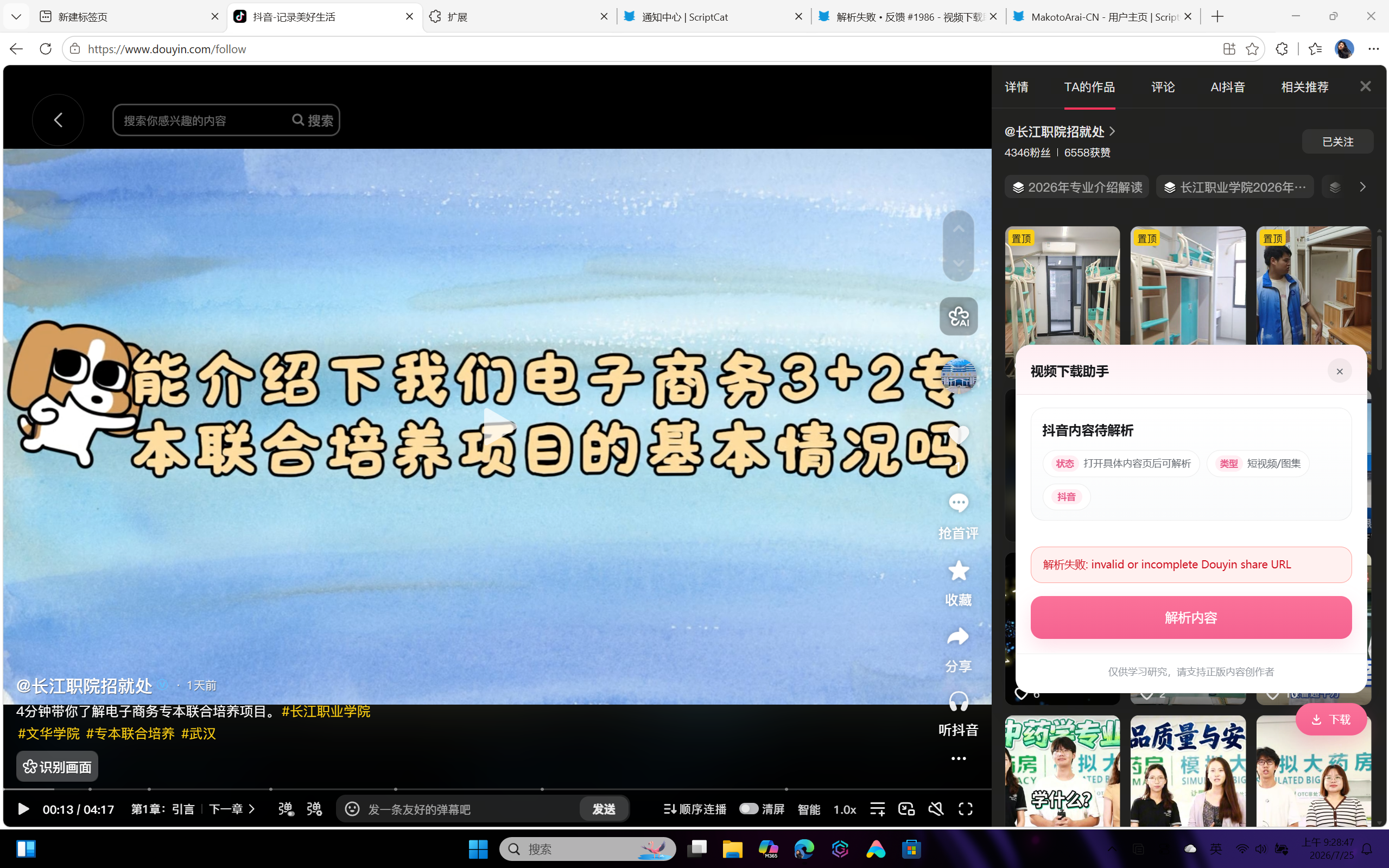Open the 1.0x playback speed menu
Screen dimensions: 1389x868
click(x=844, y=809)
